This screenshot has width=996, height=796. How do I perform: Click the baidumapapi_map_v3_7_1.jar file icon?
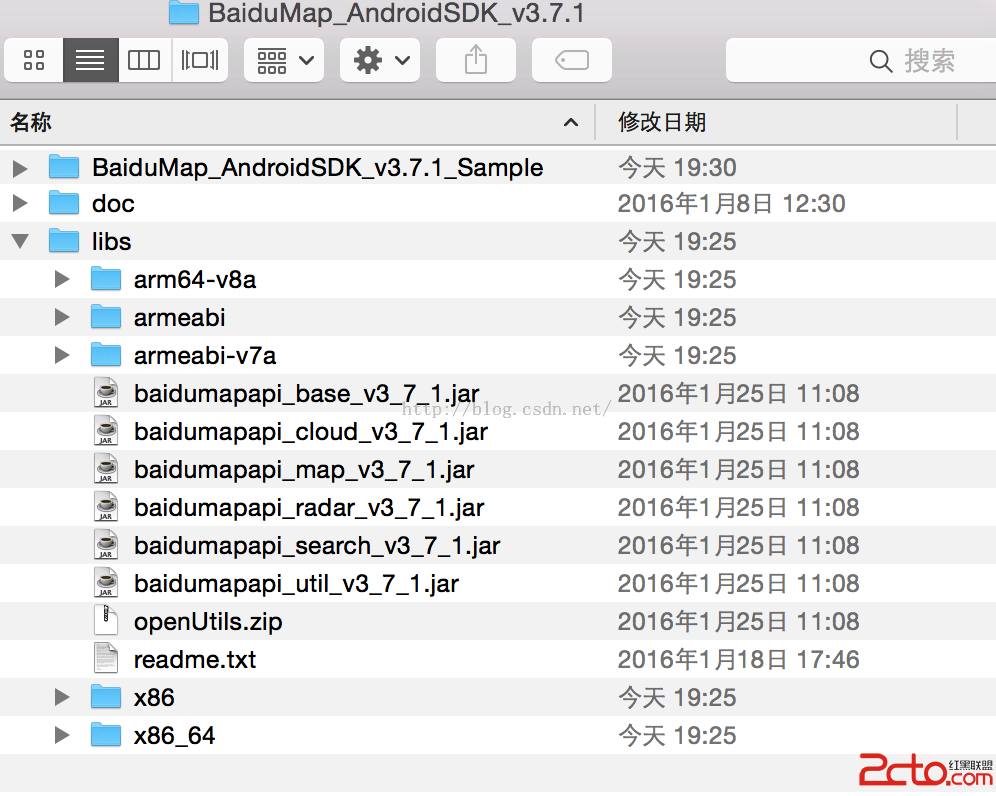pos(106,469)
